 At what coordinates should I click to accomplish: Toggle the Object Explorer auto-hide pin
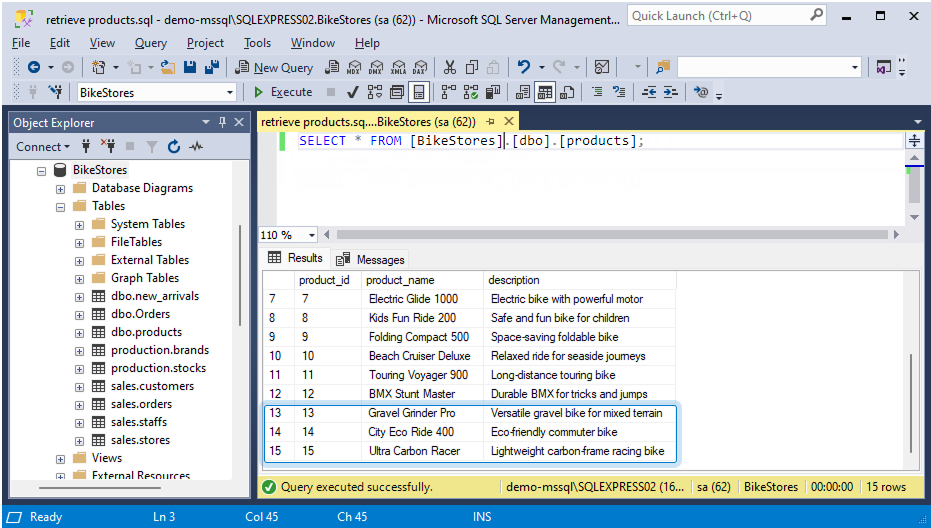coord(223,122)
